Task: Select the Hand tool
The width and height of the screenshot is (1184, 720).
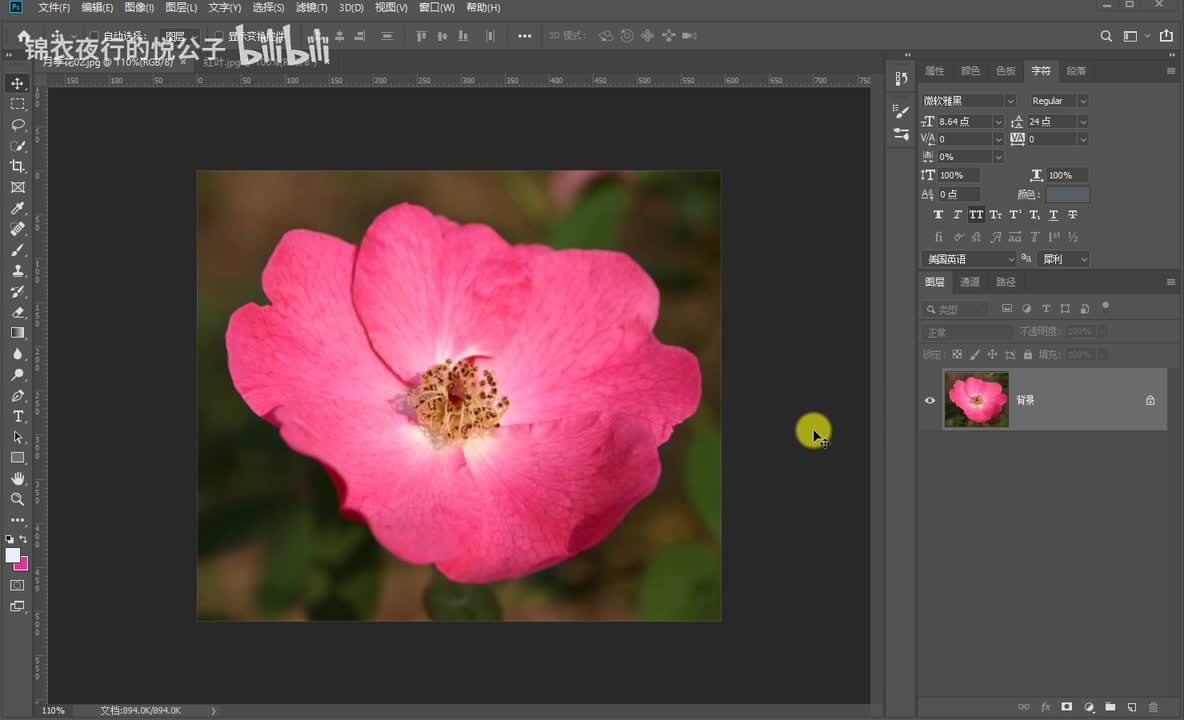Action: pos(17,479)
